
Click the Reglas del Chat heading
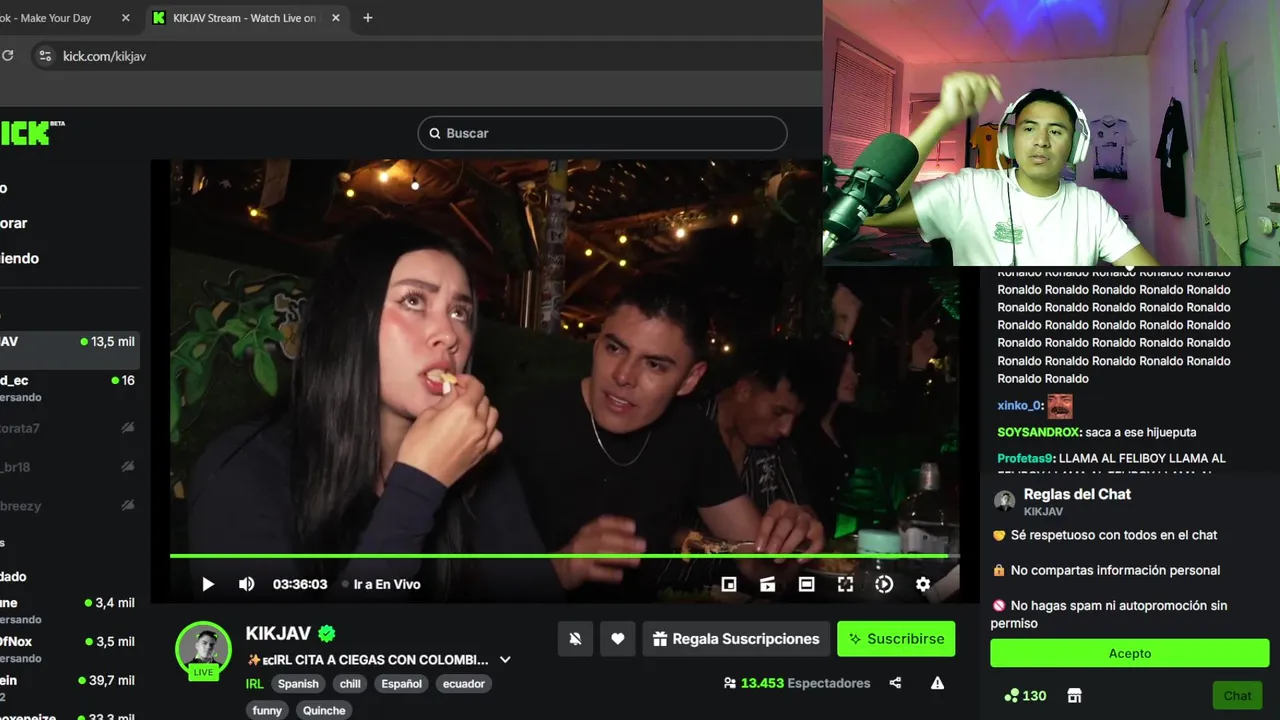coord(1077,494)
